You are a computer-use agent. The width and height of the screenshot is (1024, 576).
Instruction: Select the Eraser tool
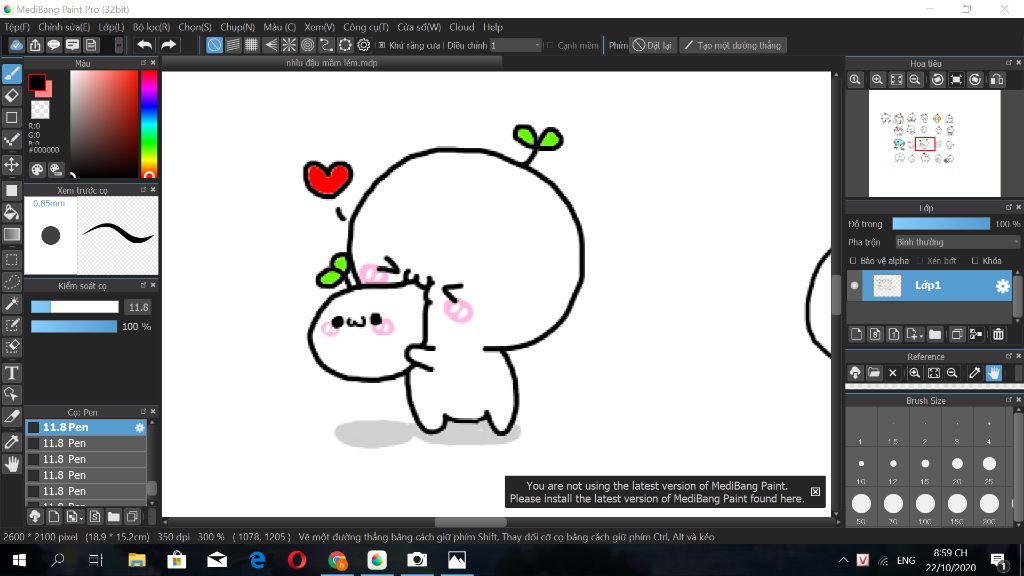pos(12,96)
